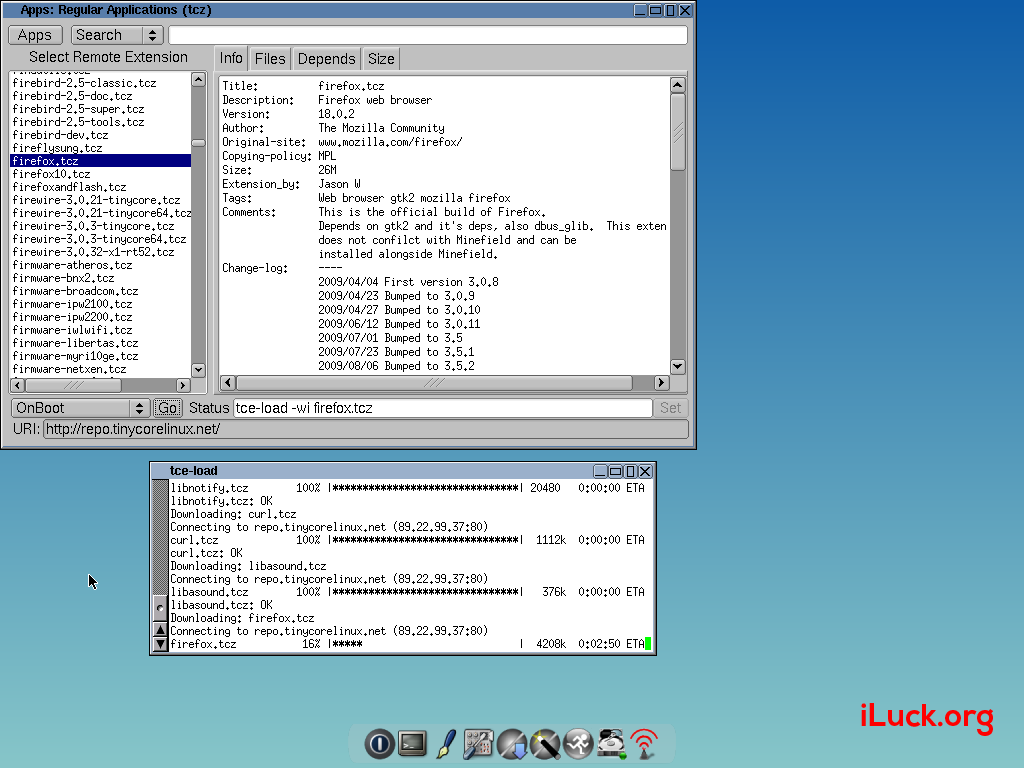This screenshot has width=1024, height=768.
Task: Click the Exit power icon in the dock
Action: (379, 743)
